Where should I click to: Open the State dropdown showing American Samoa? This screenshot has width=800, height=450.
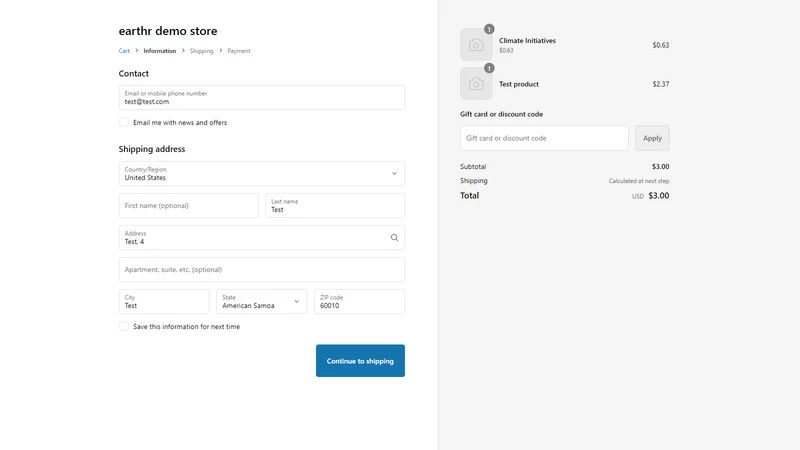261,302
